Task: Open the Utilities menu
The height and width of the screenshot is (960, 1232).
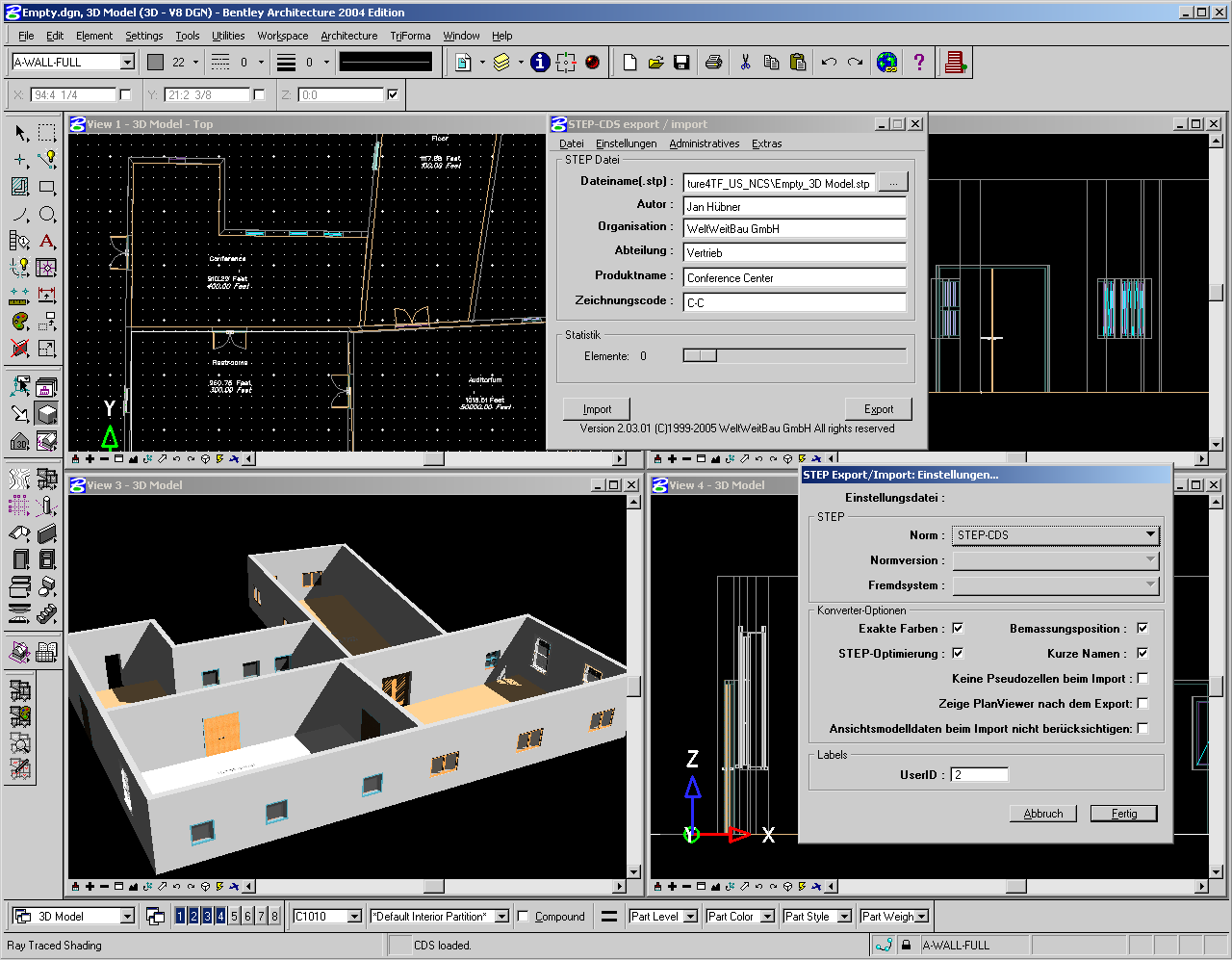Action: coord(228,36)
